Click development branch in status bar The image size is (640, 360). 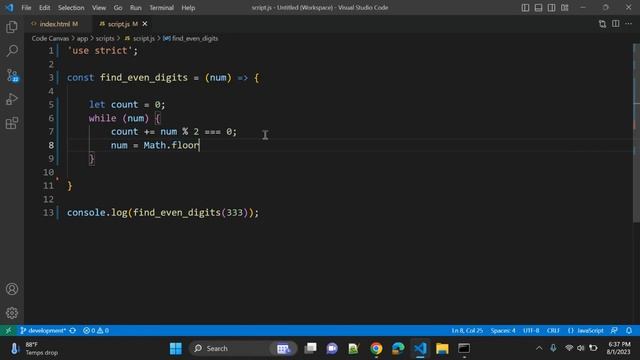pos(43,330)
